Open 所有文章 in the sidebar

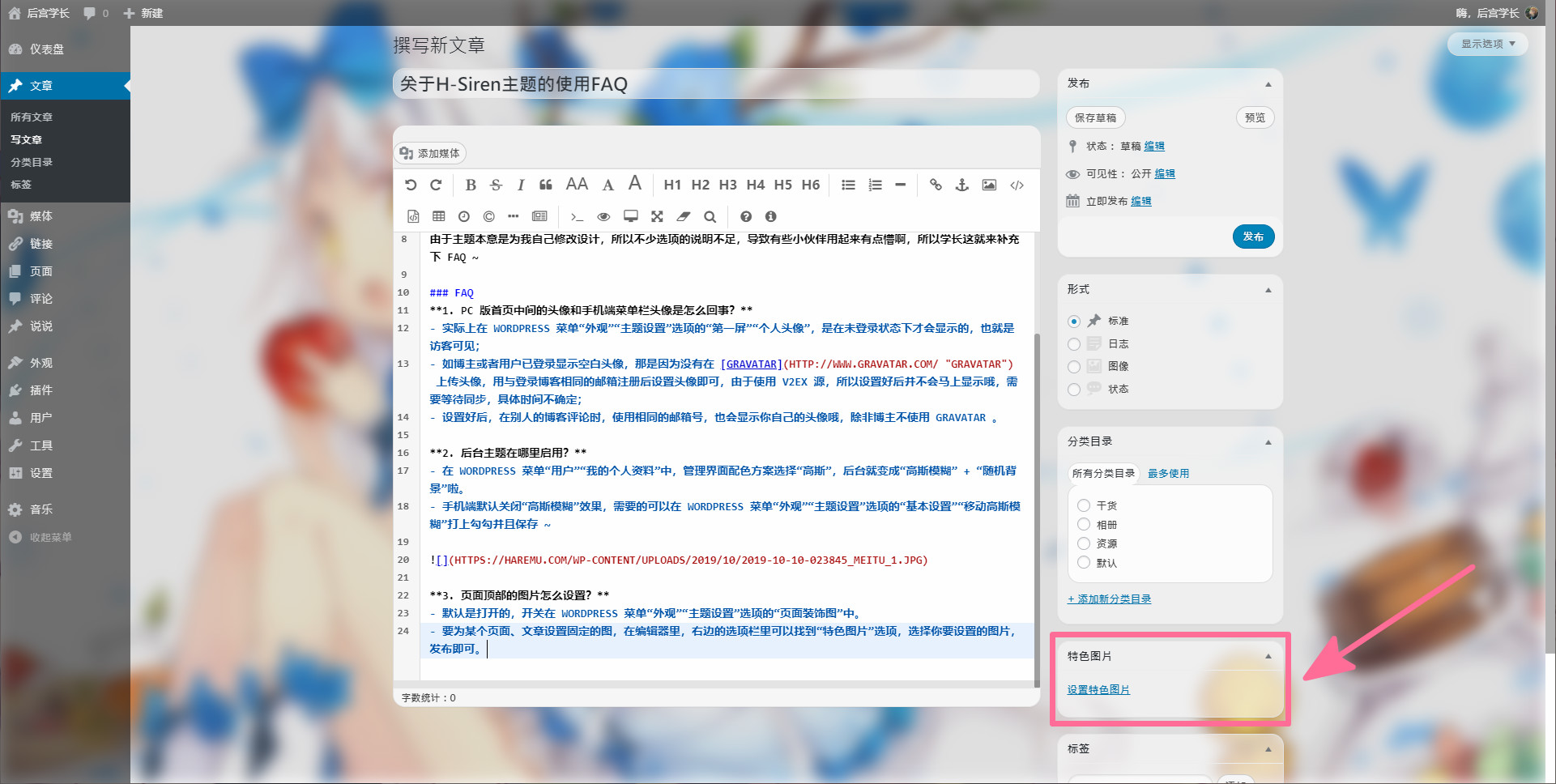tap(32, 117)
